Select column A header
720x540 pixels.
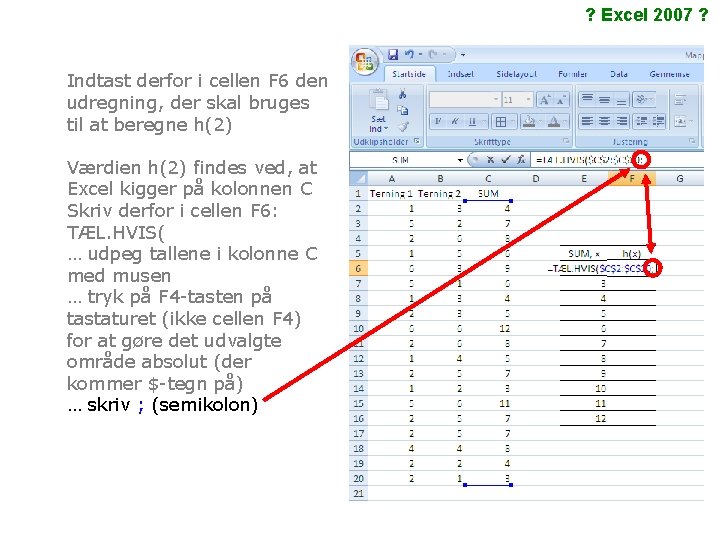[392, 178]
